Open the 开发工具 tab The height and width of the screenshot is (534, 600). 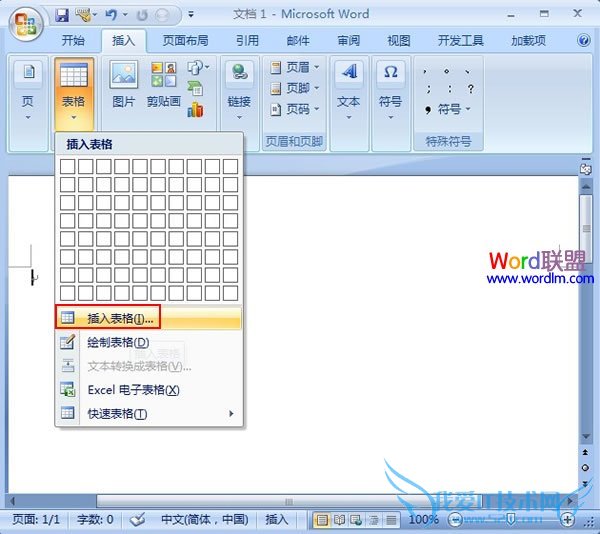click(461, 40)
